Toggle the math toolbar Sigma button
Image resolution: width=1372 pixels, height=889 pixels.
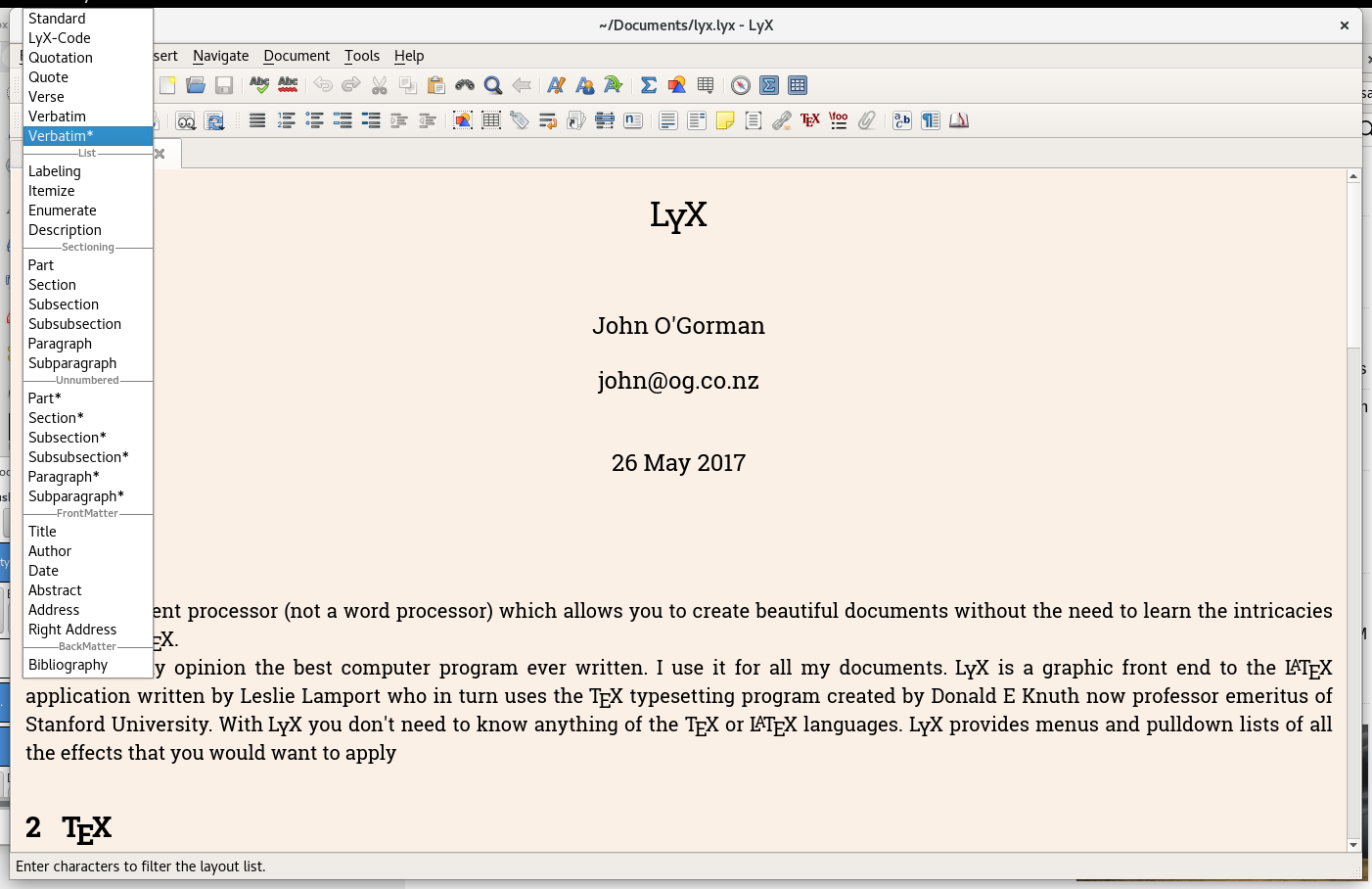coord(769,85)
